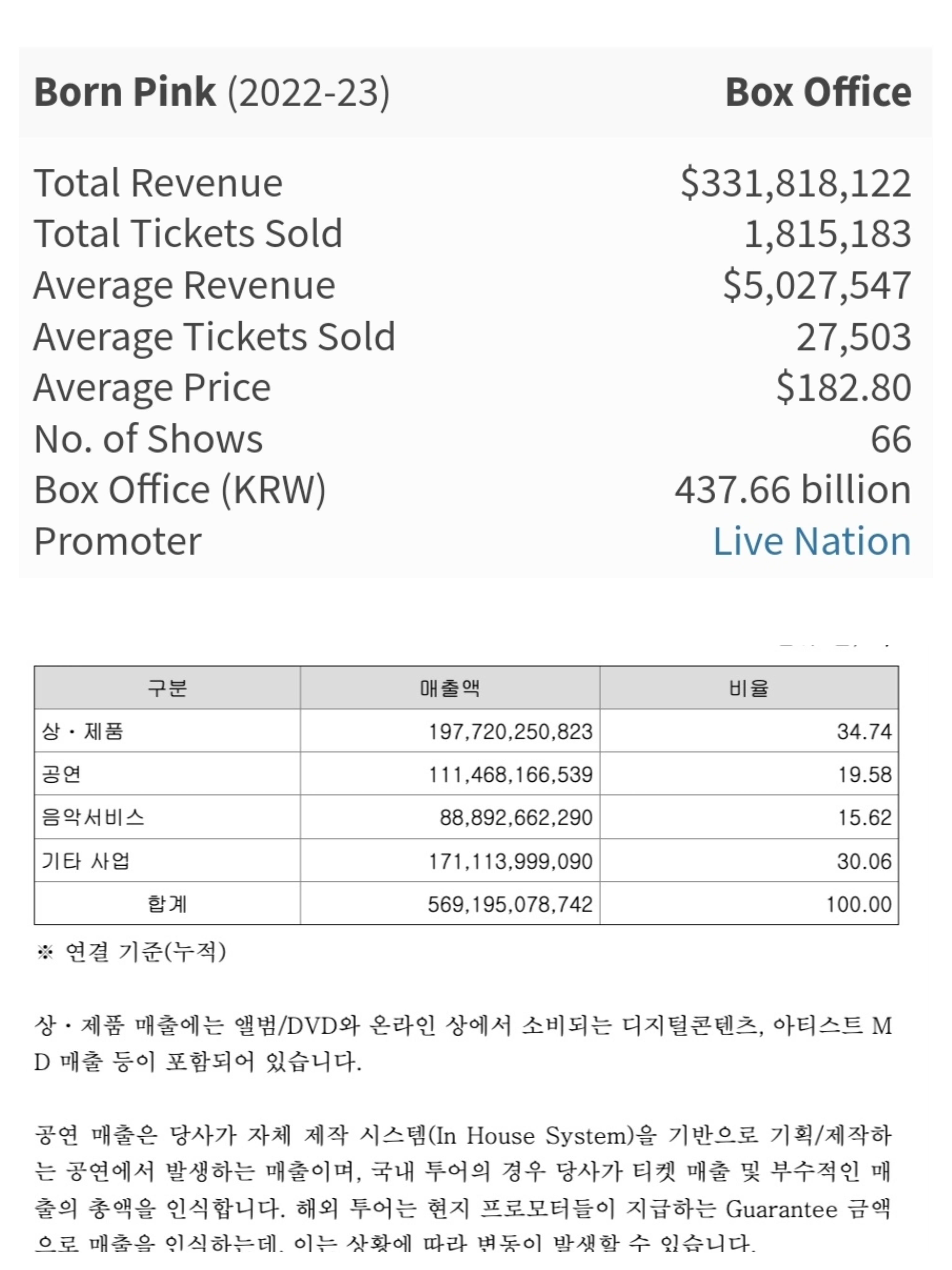Viewport: 952px width, 1270px height.
Task: Select the 음악서비스 row label
Action: pyautogui.click(x=92, y=817)
